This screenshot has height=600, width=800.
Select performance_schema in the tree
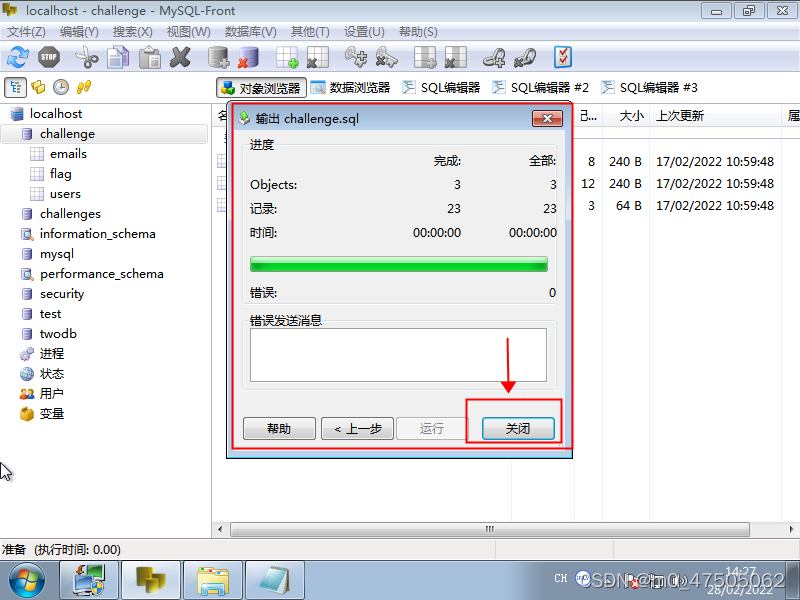point(102,274)
